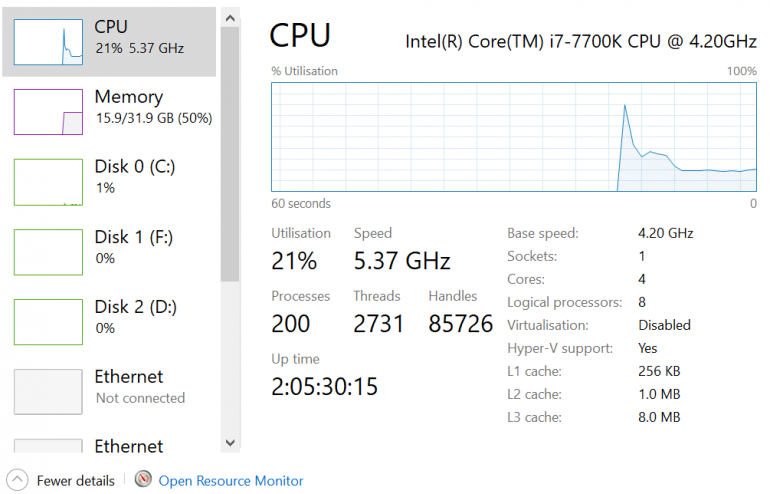Screen dimensions: 770x494
Task: Click the Up time value 2:05:30:15
Action: (x=324, y=386)
